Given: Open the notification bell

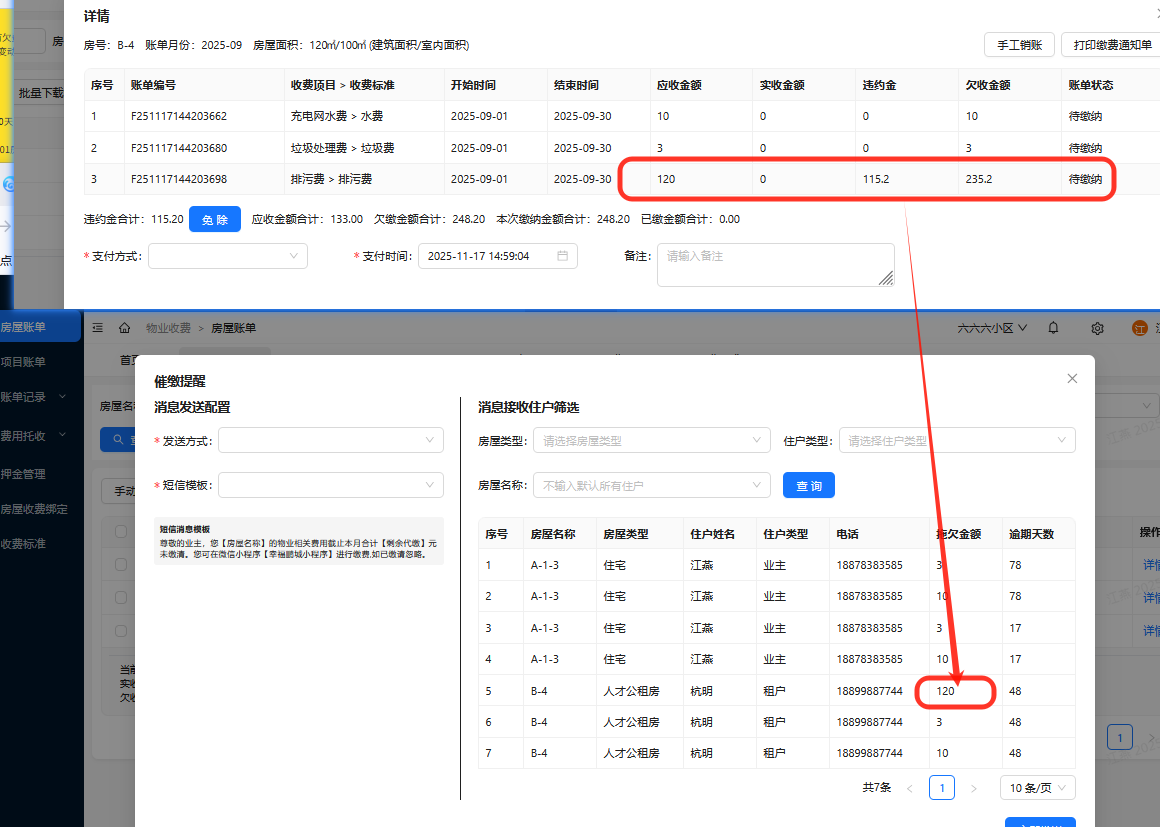Looking at the screenshot, I should pos(1053,328).
